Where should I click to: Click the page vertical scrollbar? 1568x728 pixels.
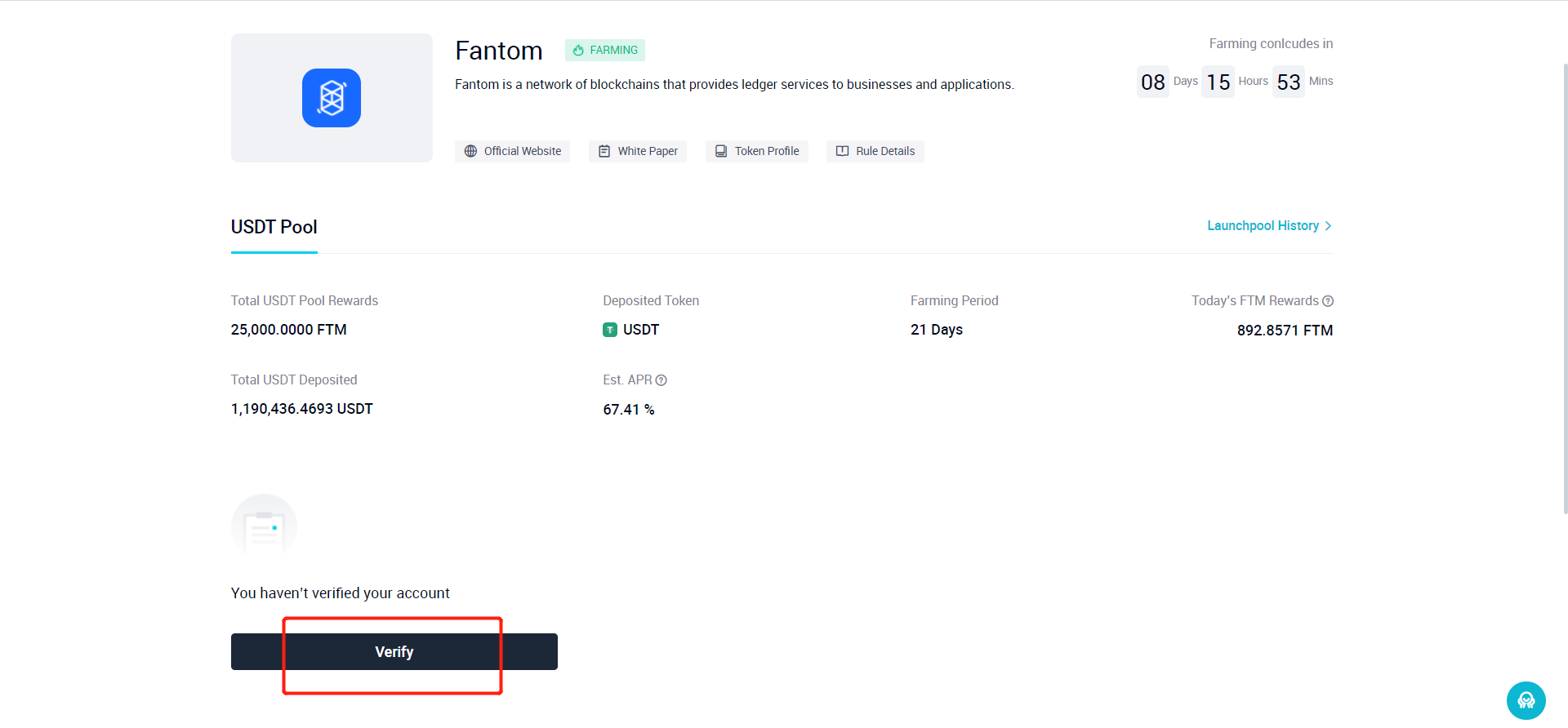tap(1565, 290)
